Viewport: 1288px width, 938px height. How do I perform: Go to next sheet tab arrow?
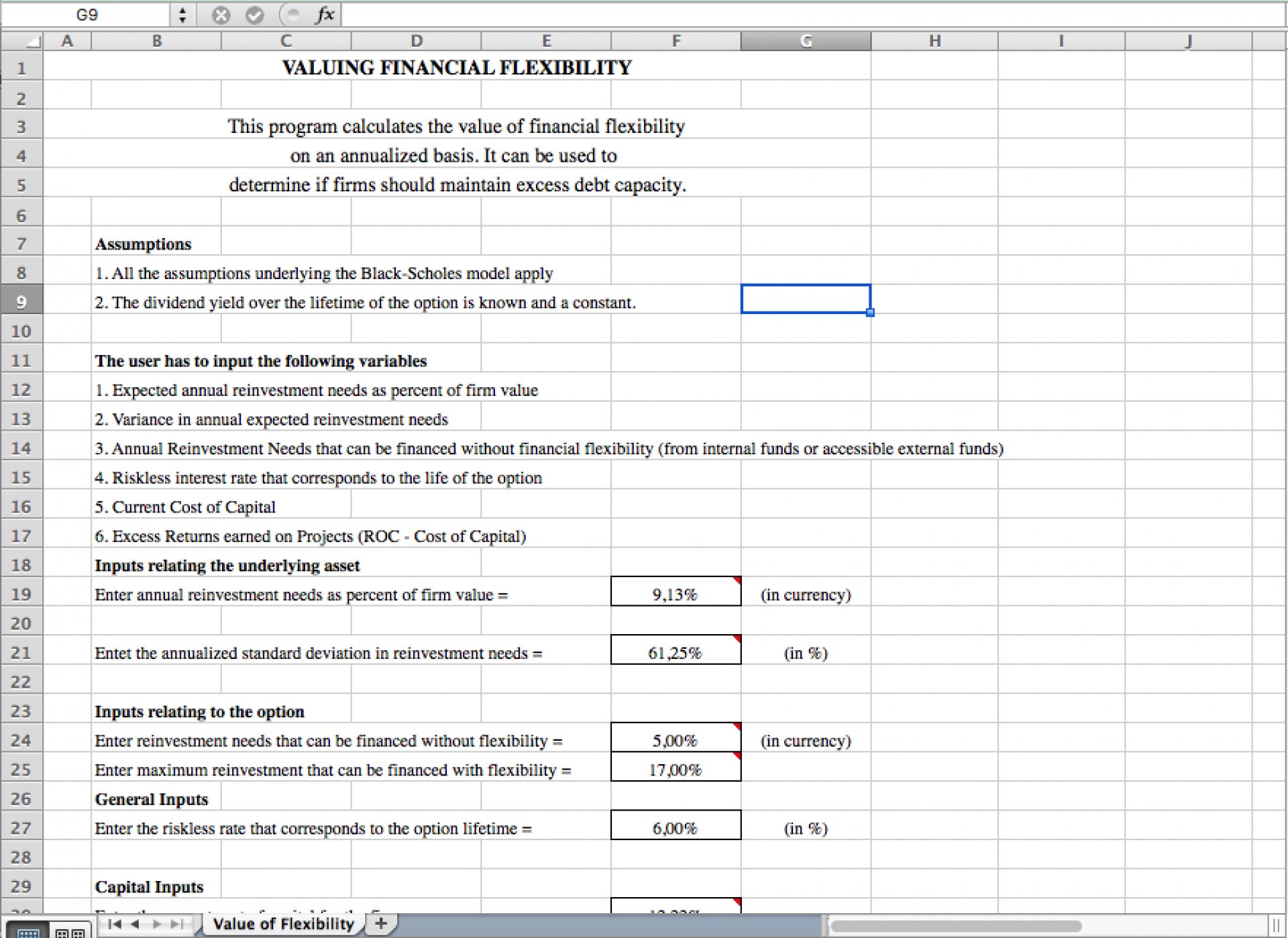(x=156, y=925)
